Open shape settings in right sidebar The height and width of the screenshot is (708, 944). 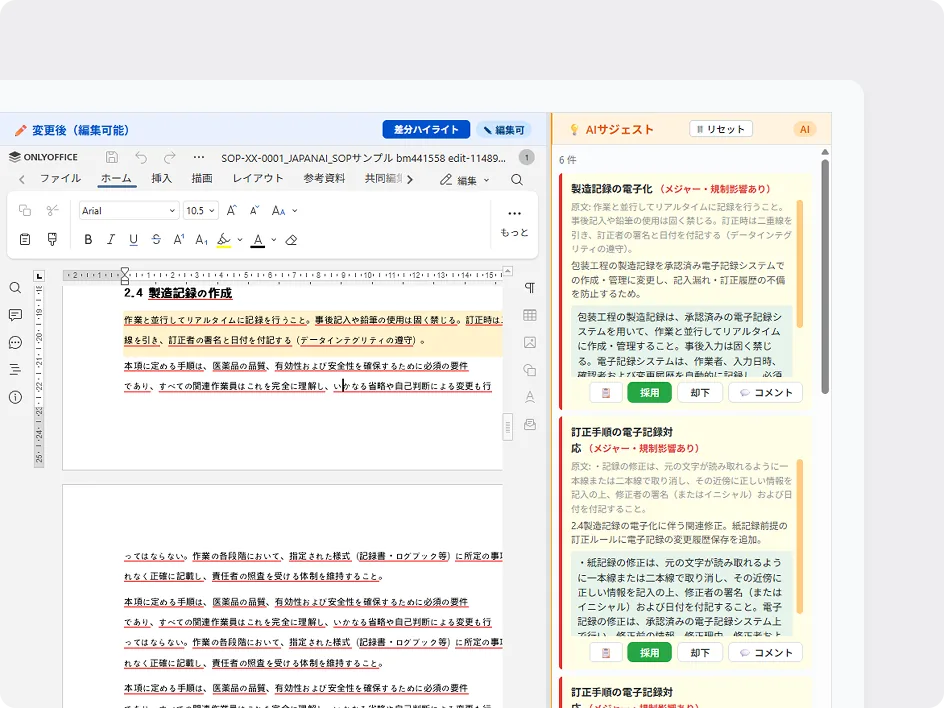[x=530, y=370]
